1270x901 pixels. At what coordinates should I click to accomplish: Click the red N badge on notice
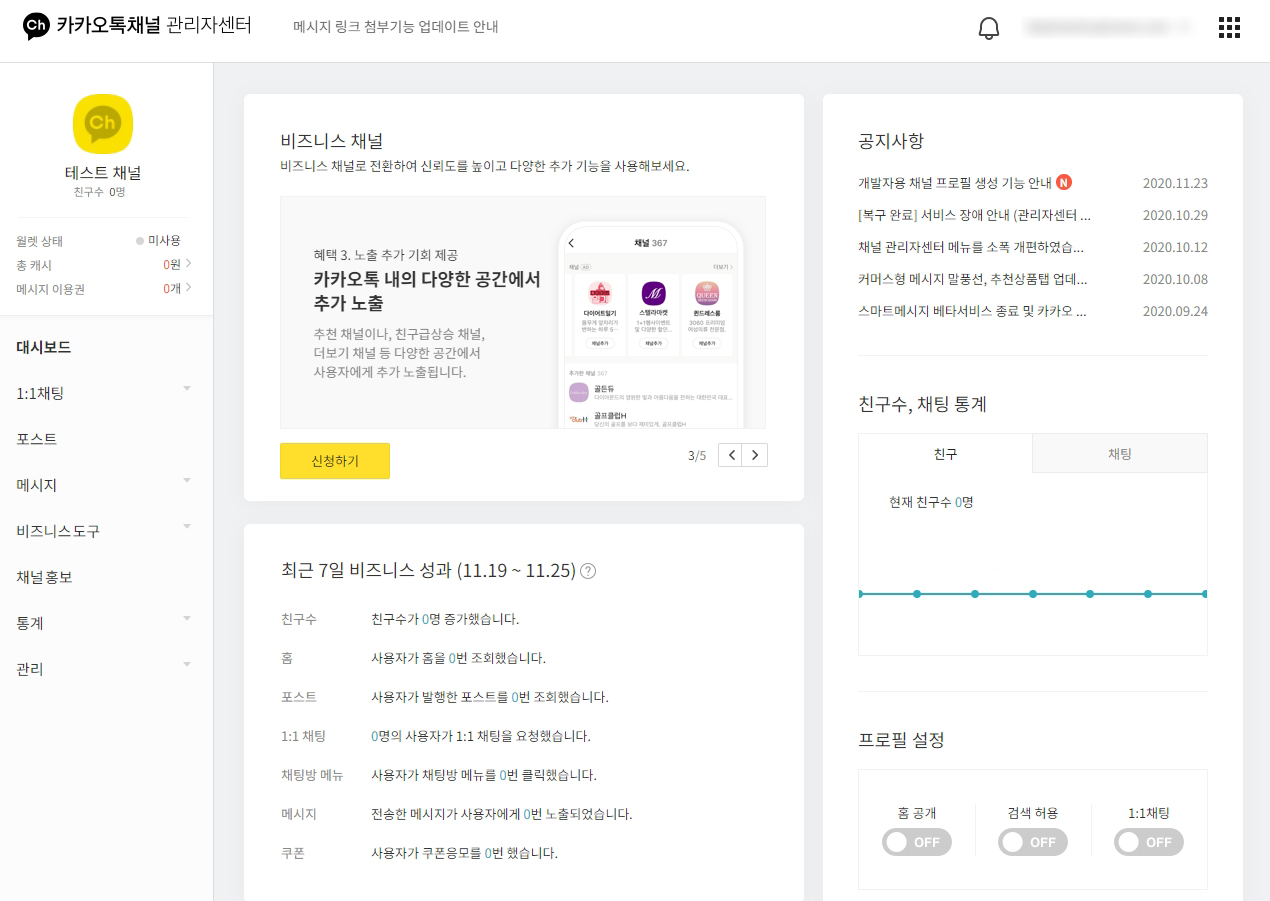1064,183
